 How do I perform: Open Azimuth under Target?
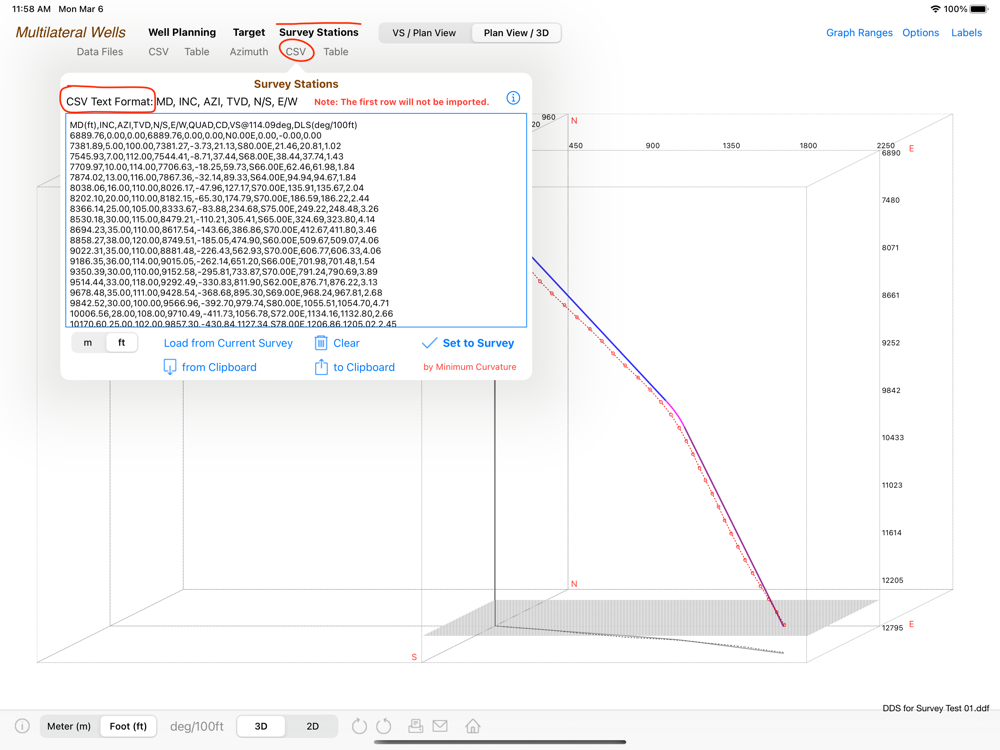click(249, 52)
